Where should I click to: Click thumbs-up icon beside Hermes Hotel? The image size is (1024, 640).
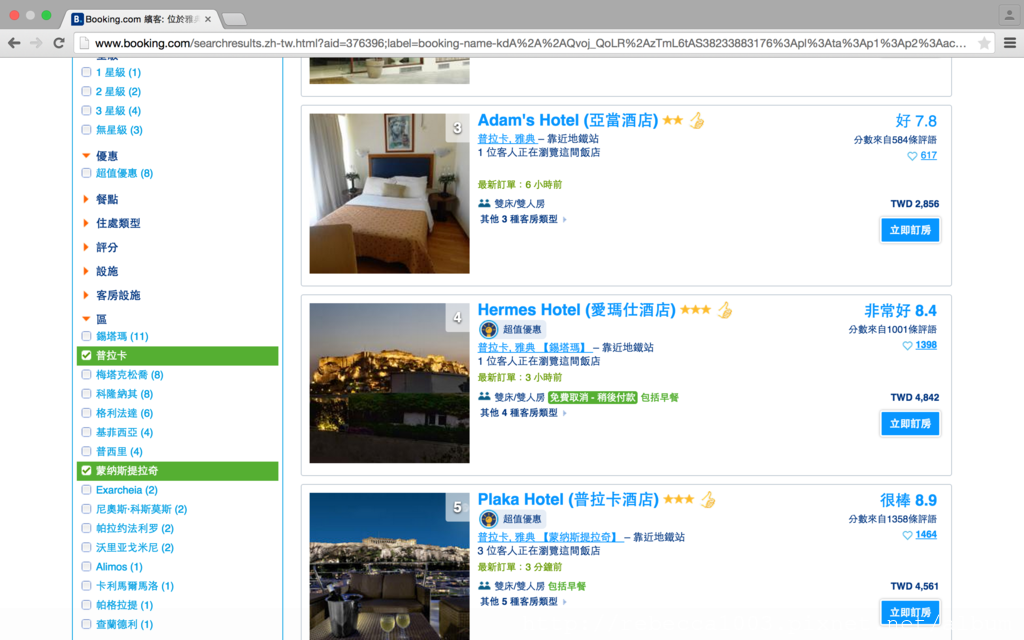click(725, 310)
